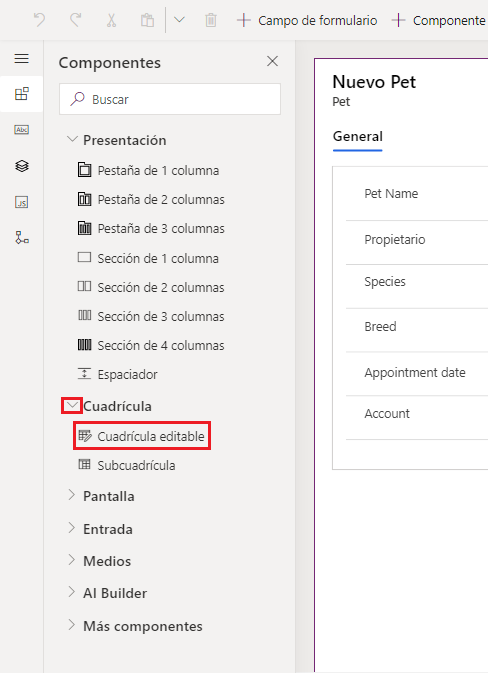
Task: Select the Subcuadrícula component
Action: 127,465
